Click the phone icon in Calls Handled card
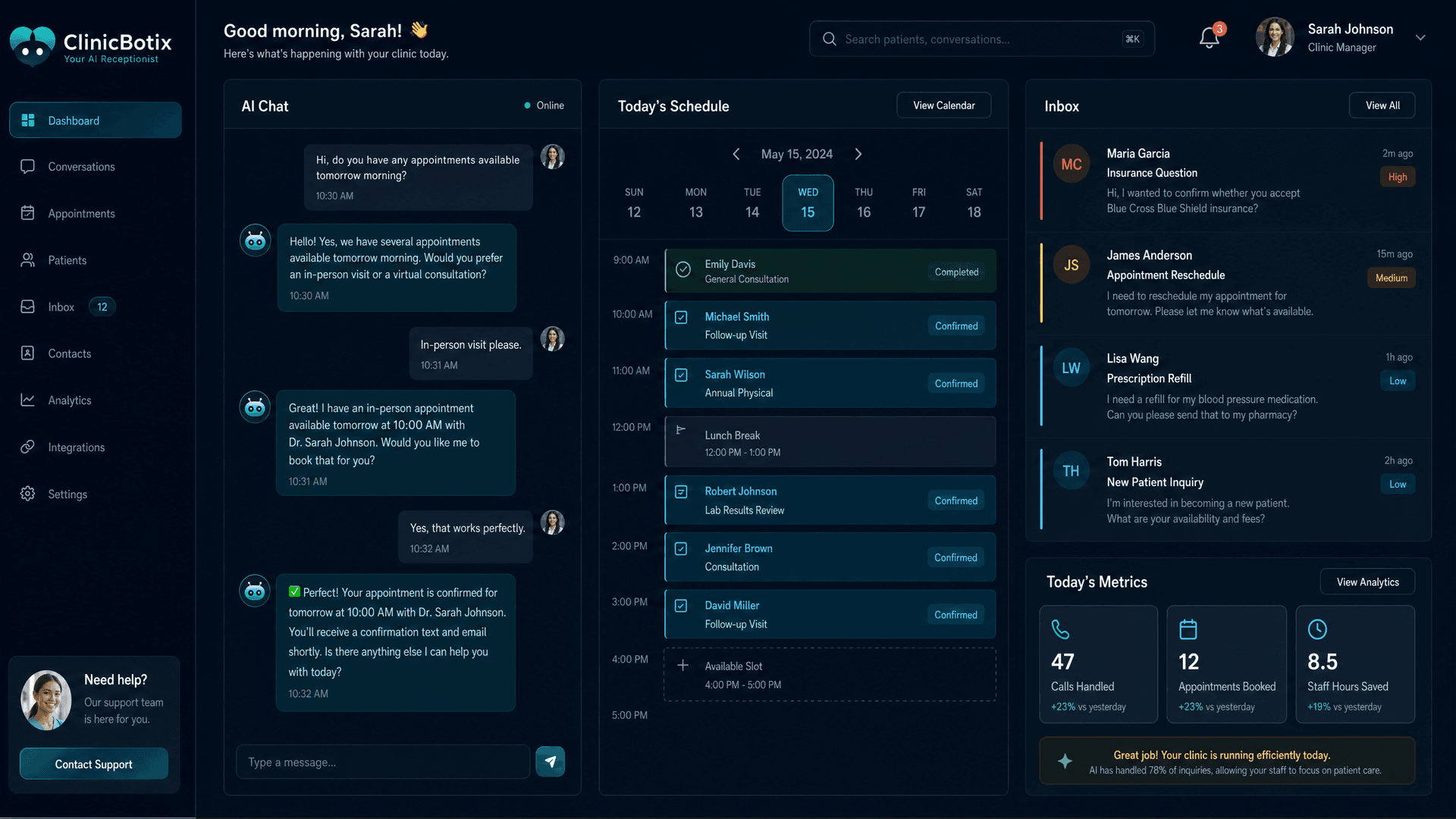This screenshot has height=819, width=1456. click(1060, 629)
